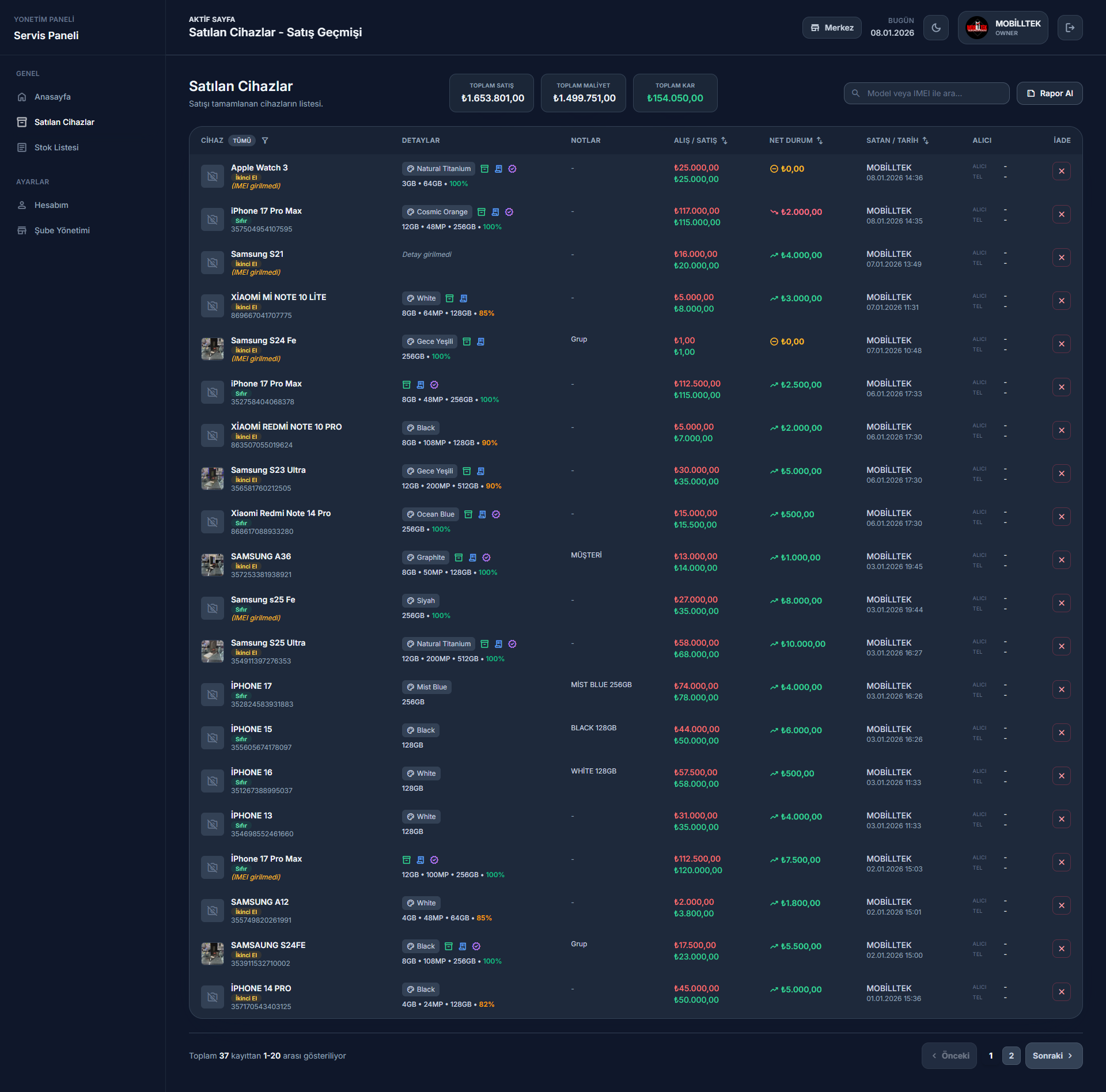Click the TOPLAM SATIŞ summary card
The height and width of the screenshot is (1092, 1106).
[x=492, y=93]
